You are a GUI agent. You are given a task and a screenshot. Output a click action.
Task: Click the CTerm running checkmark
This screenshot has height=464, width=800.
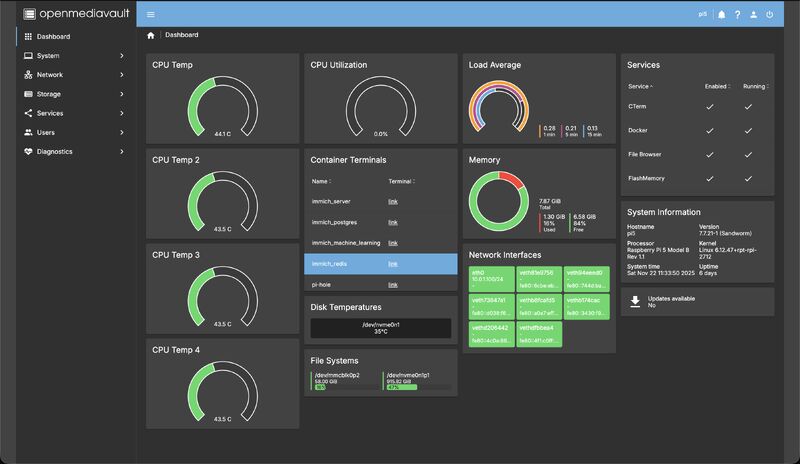748,107
